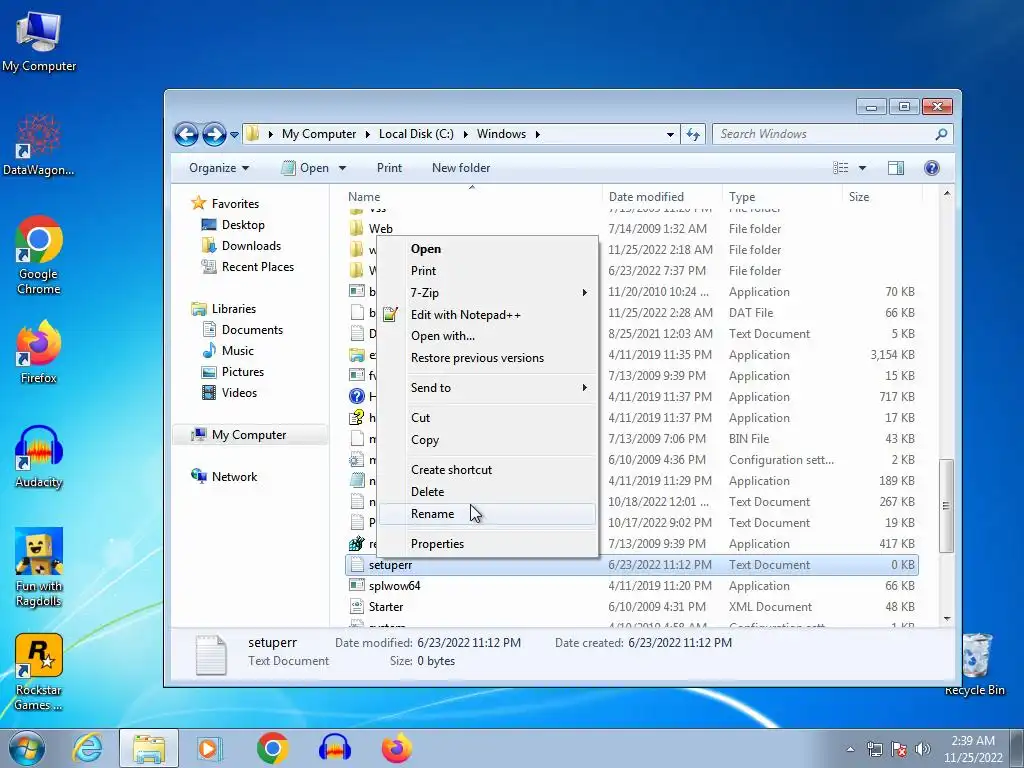Open Fun with Ragdolls desktop icon

39,567
